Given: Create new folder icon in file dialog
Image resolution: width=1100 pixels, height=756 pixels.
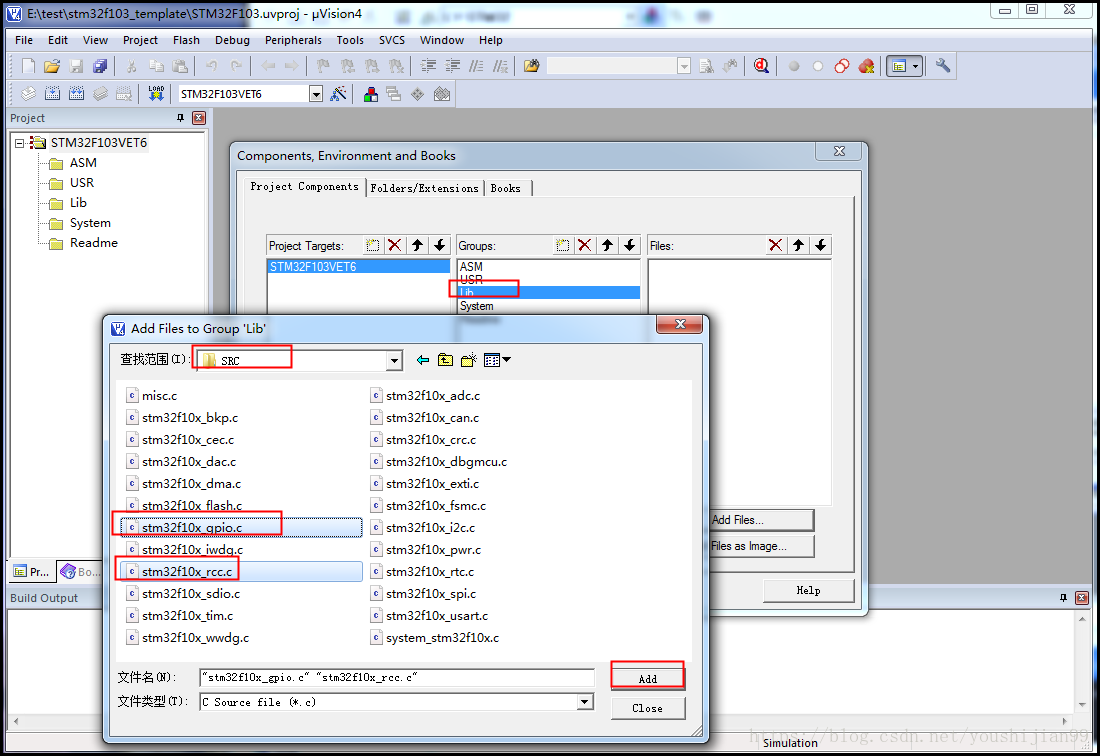Looking at the screenshot, I should (469, 360).
